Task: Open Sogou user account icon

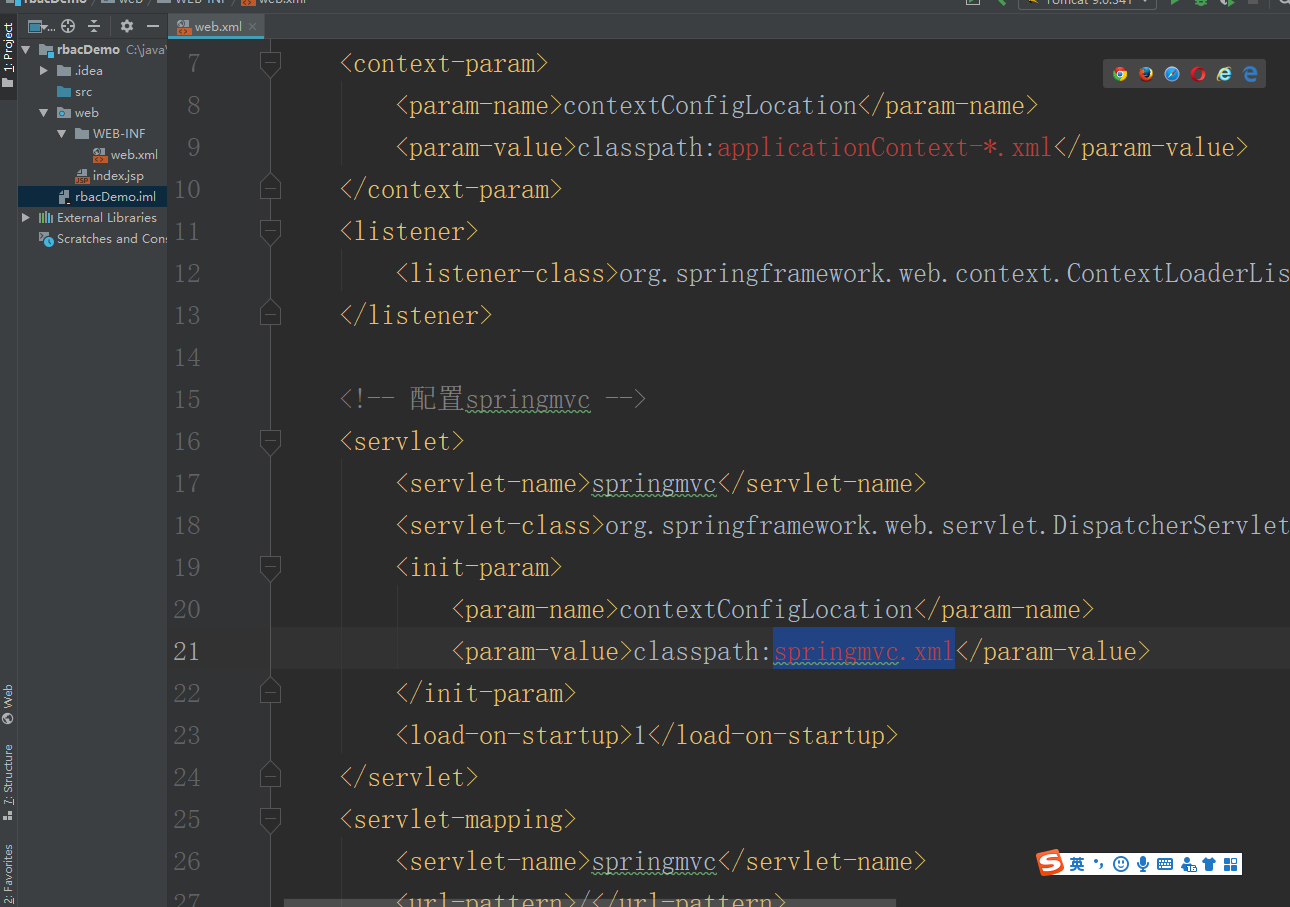Action: click(x=1188, y=864)
